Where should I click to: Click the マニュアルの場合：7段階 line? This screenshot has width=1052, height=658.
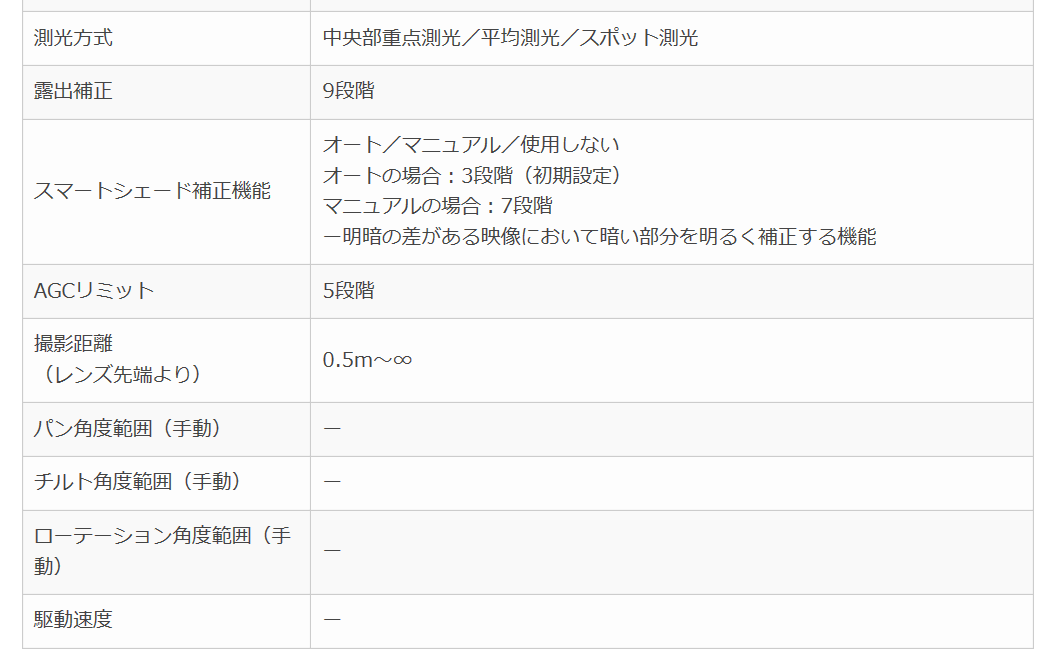(x=437, y=206)
